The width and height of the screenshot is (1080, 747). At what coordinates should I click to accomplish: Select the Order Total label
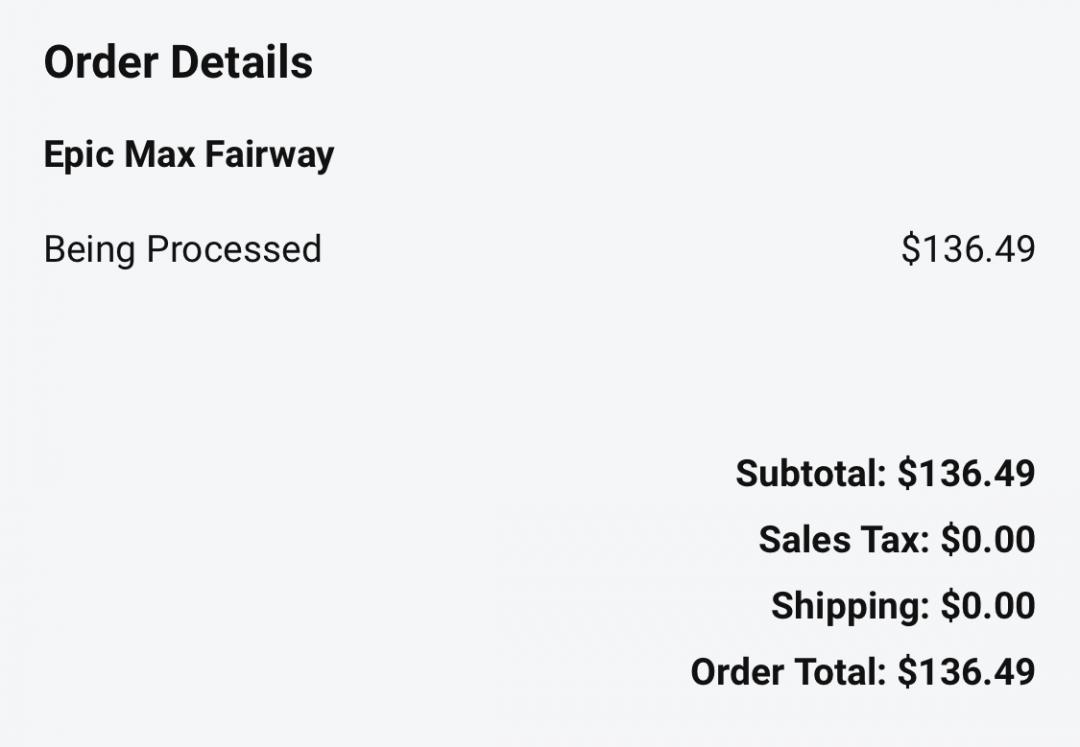pos(788,672)
